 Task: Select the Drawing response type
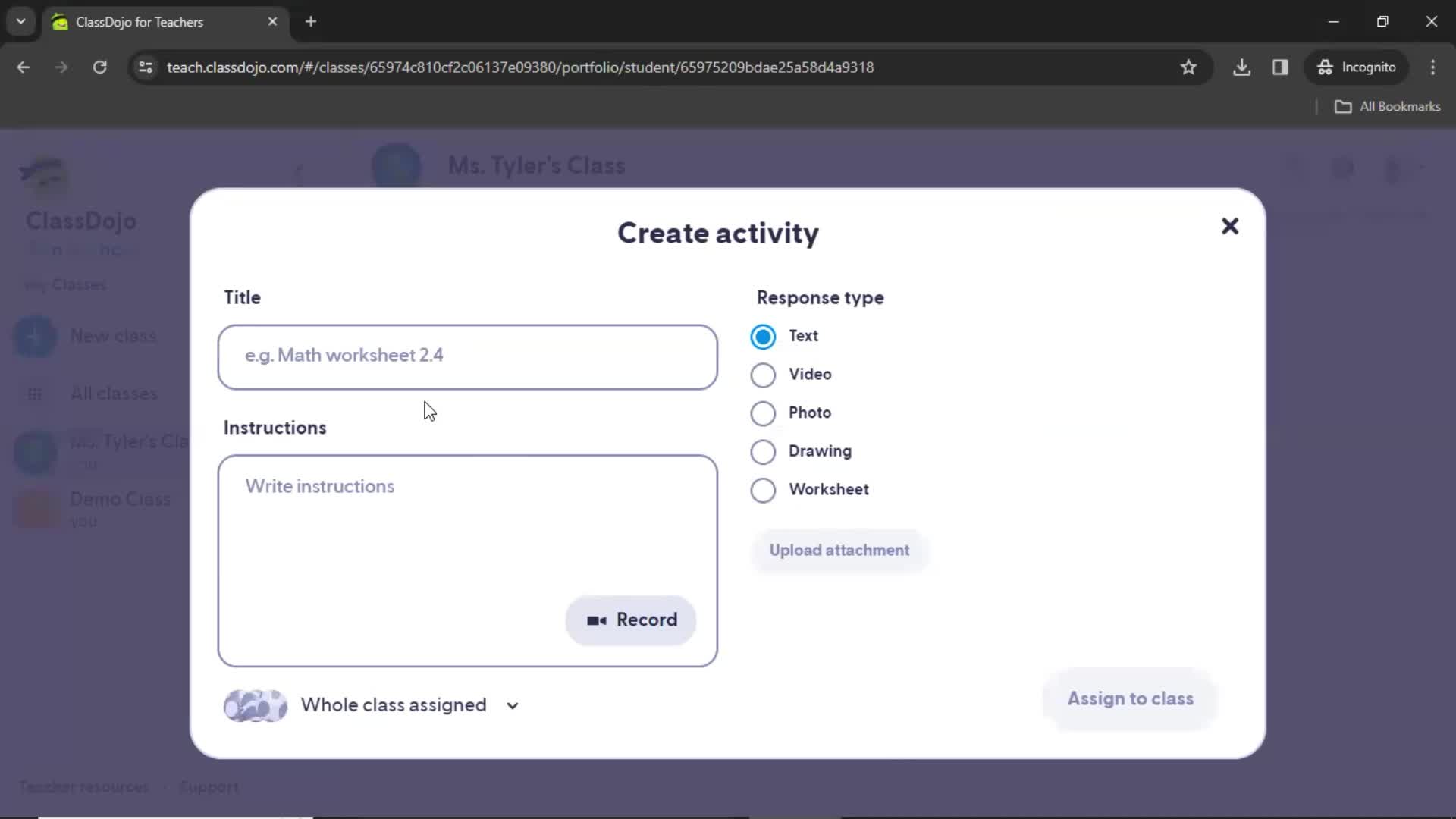(764, 451)
